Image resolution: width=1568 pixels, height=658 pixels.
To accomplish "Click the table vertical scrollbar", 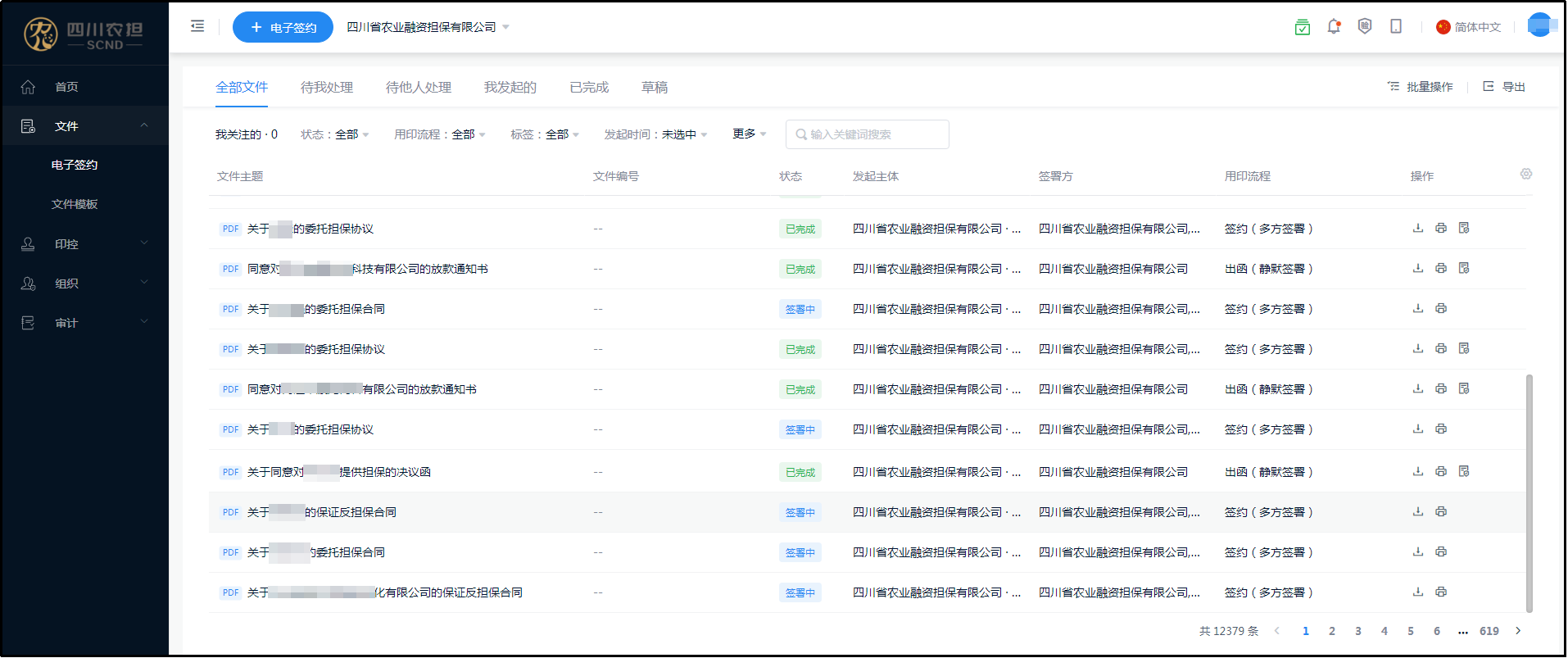I will 1529,493.
